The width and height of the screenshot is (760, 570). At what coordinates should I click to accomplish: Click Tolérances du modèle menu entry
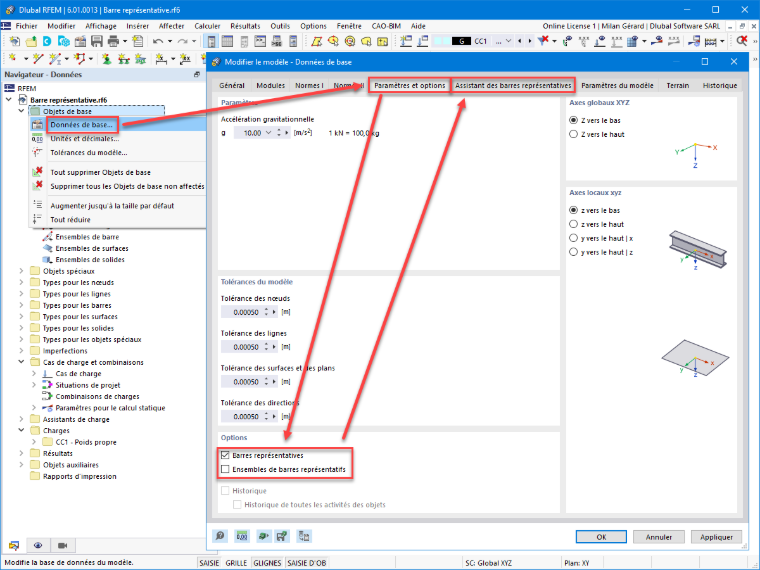pos(89,153)
